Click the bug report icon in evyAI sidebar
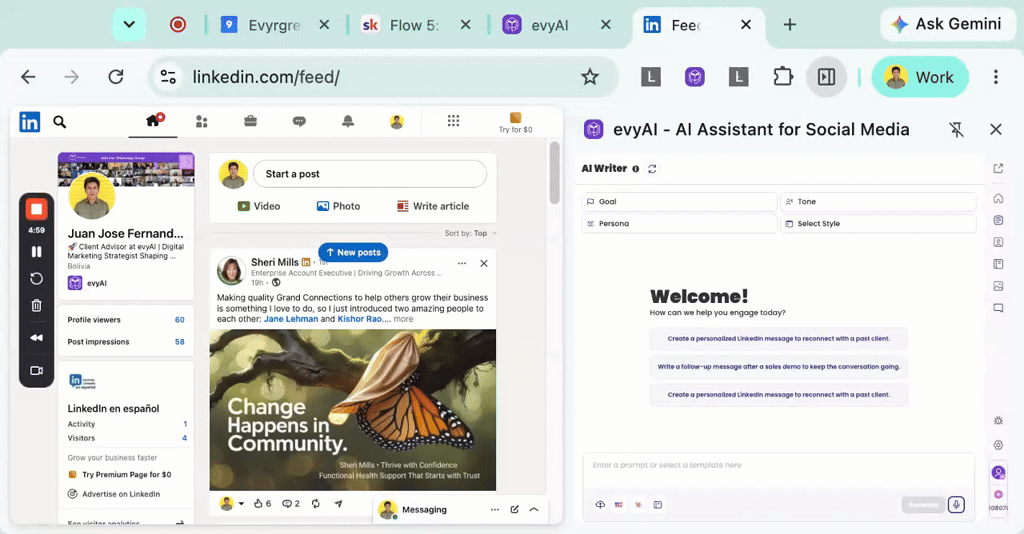 tap(998, 420)
